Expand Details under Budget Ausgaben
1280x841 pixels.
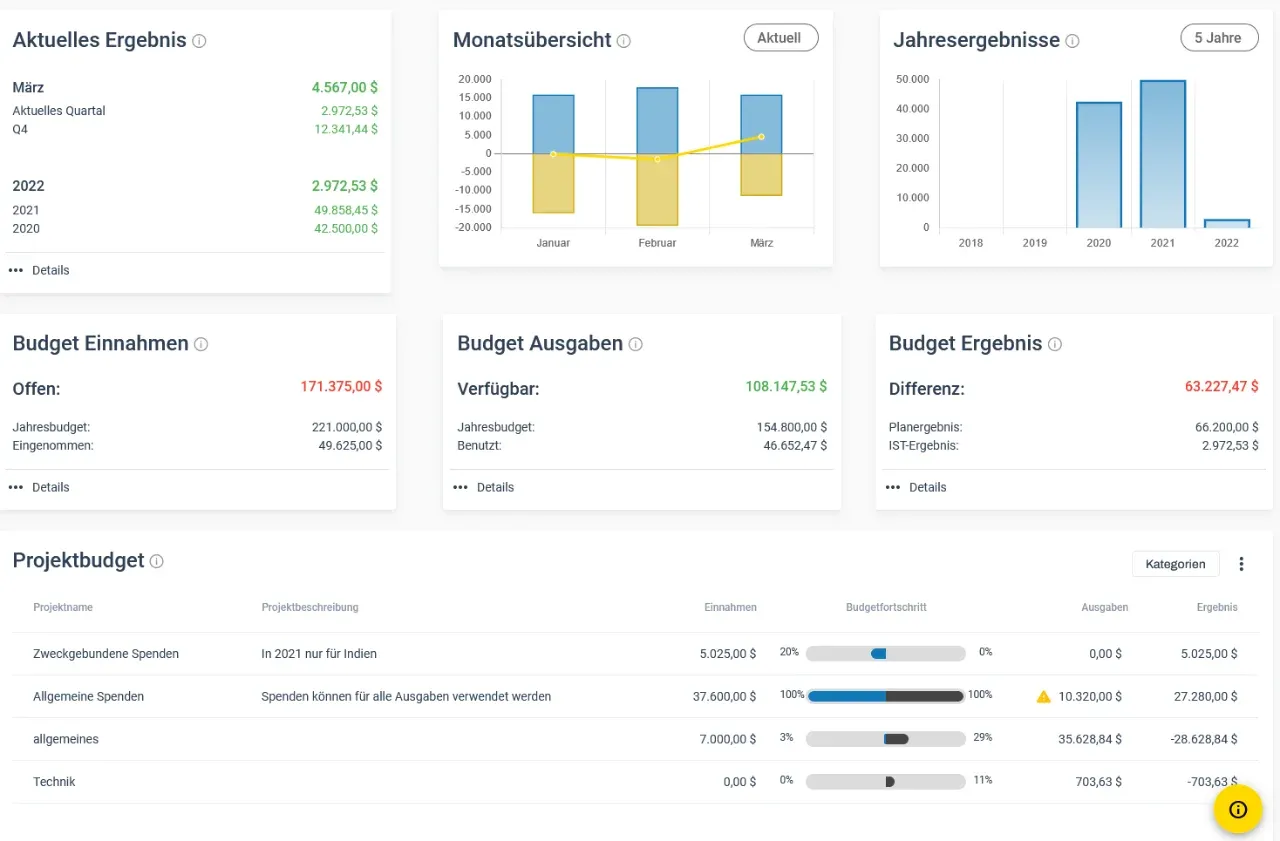484,487
